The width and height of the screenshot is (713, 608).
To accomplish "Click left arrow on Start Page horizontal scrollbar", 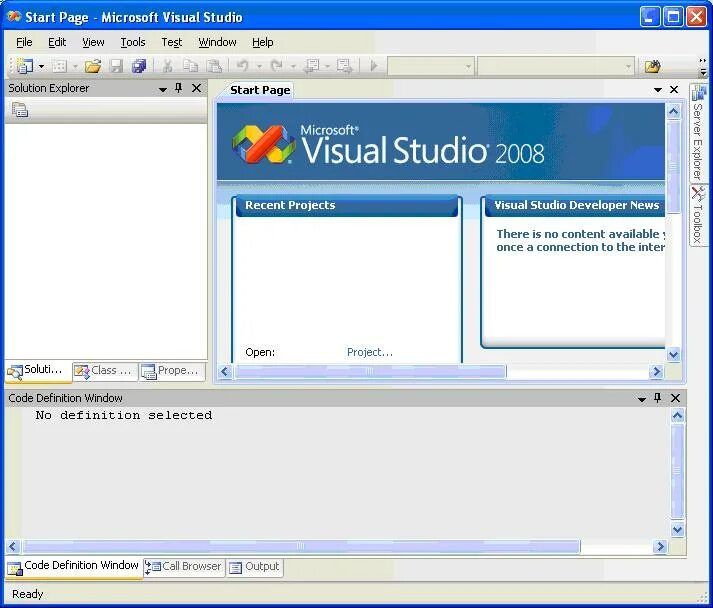I will coord(225,372).
